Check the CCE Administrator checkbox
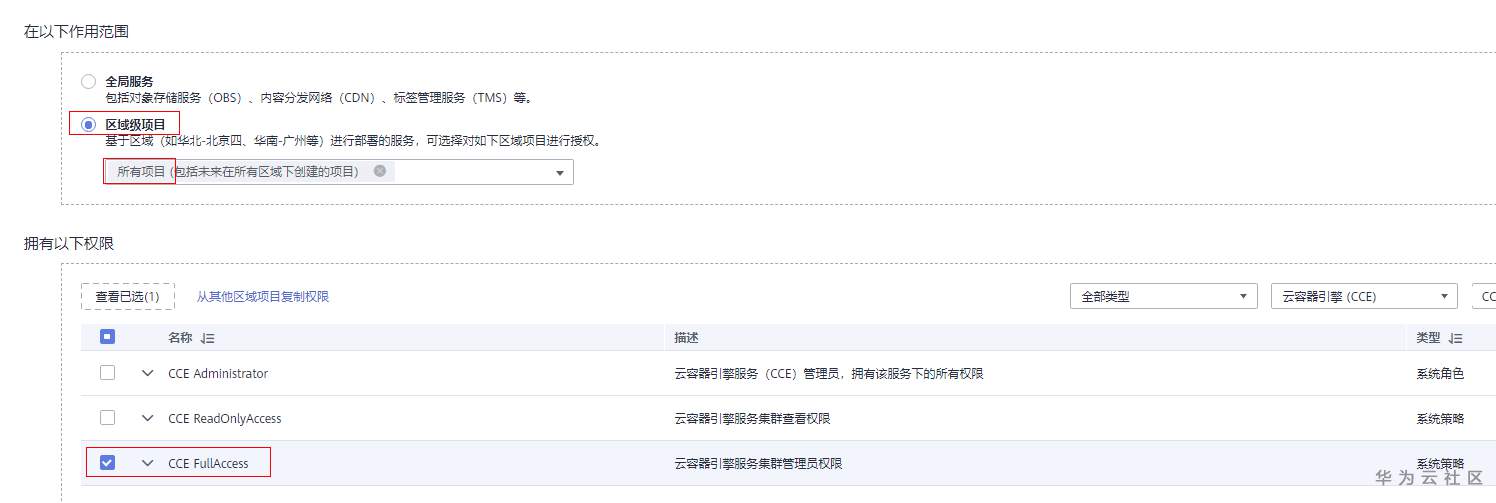1496x503 pixels. click(108, 373)
